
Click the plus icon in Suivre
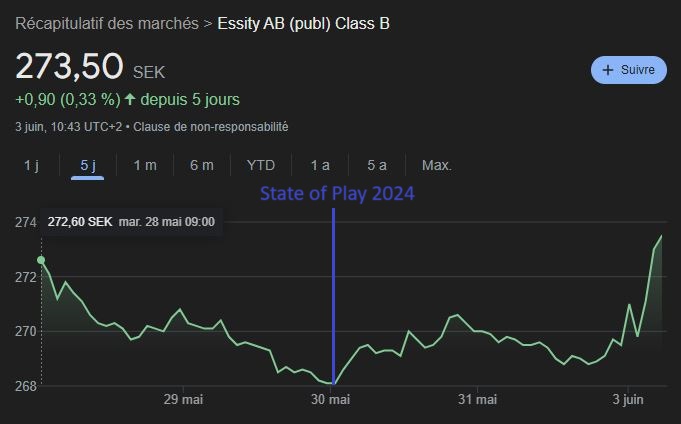[x=607, y=70]
